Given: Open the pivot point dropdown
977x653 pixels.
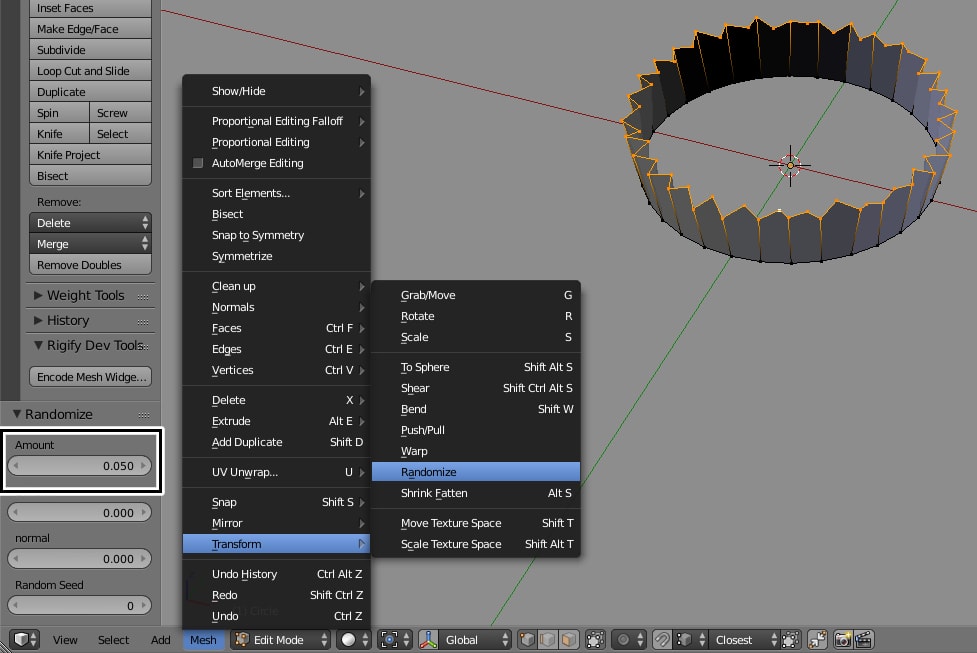Looking at the screenshot, I should [x=395, y=639].
